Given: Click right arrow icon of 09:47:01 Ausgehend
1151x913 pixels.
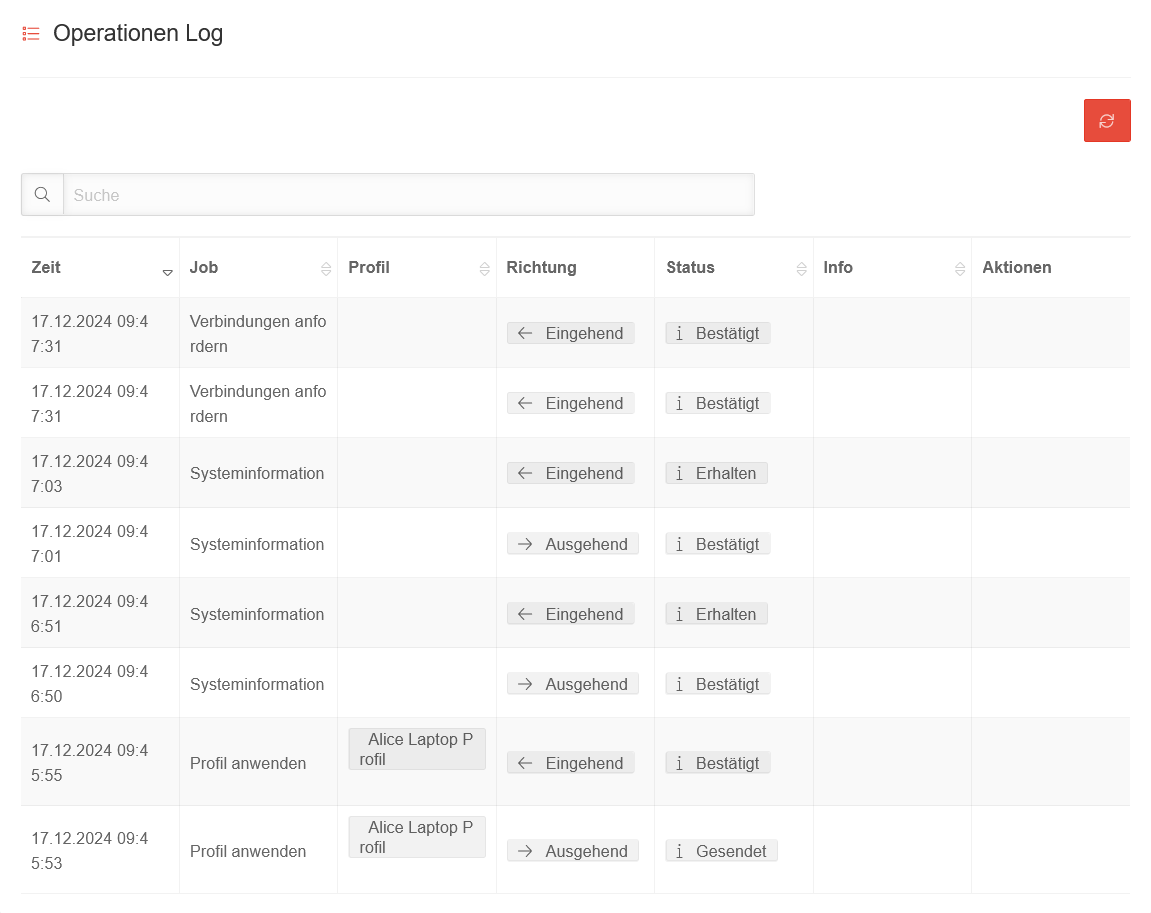Looking at the screenshot, I should pos(525,545).
